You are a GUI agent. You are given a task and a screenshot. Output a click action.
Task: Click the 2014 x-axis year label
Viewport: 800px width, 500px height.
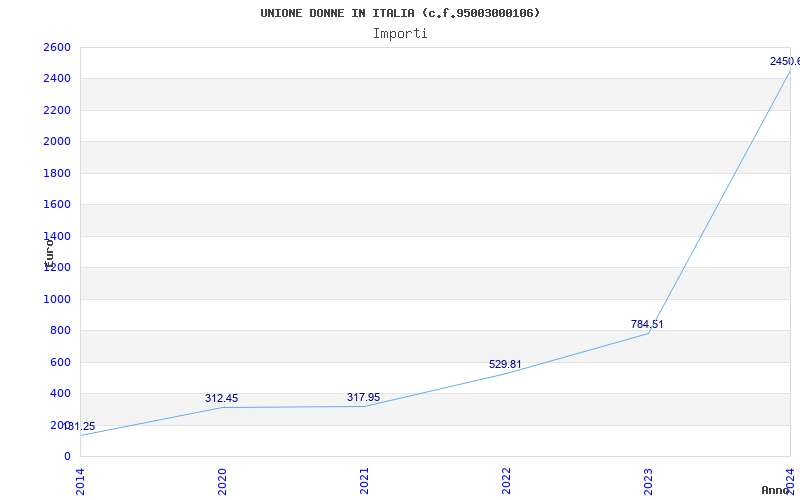(x=80, y=482)
